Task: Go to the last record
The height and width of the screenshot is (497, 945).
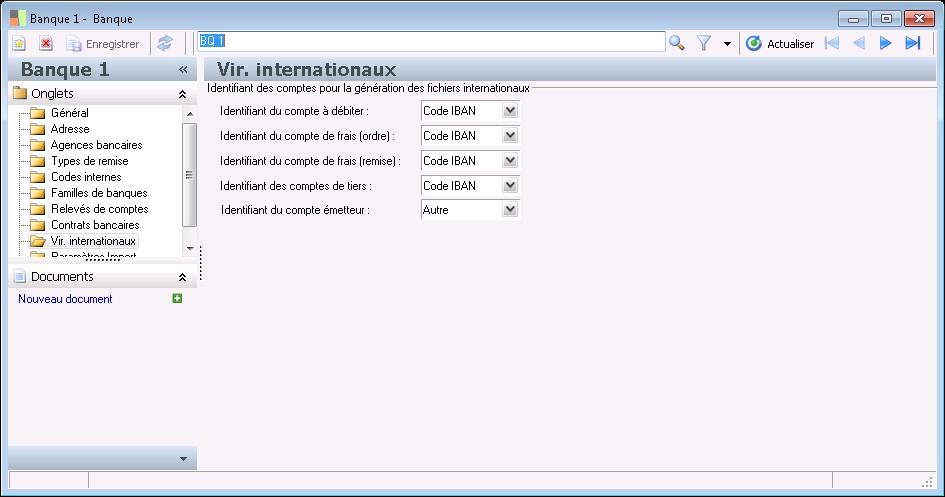Action: click(913, 43)
